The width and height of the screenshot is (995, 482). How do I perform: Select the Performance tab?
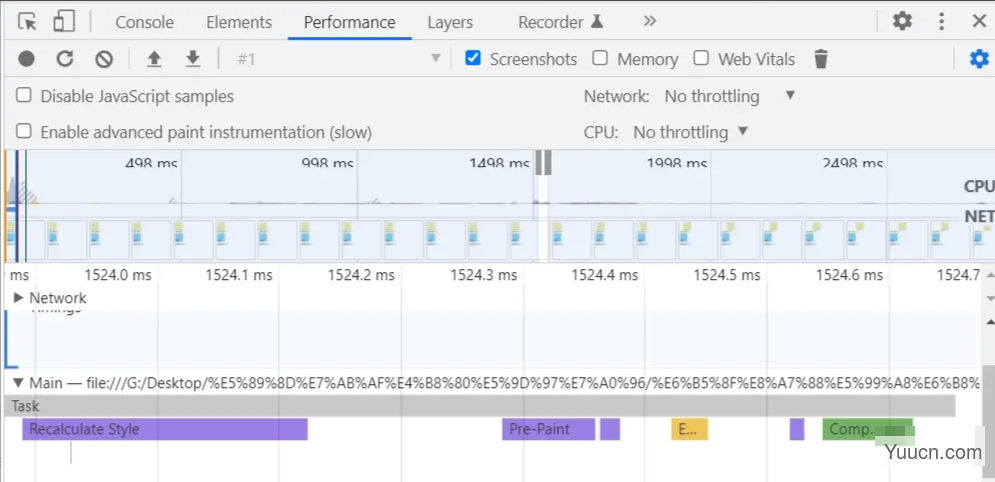(350, 22)
